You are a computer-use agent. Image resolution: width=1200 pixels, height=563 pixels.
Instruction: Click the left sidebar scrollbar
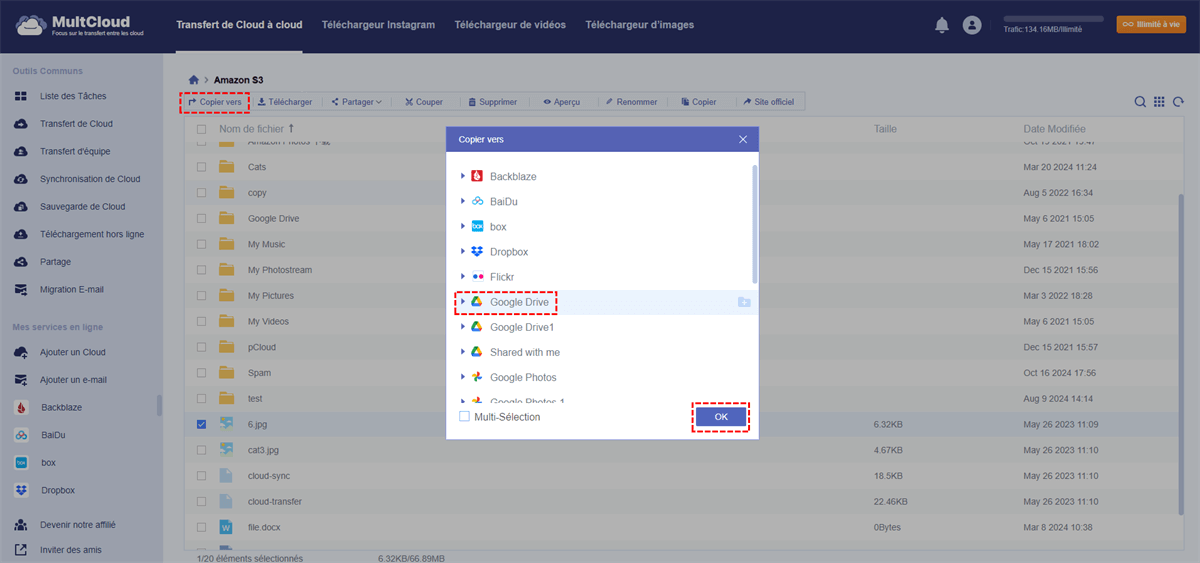159,404
